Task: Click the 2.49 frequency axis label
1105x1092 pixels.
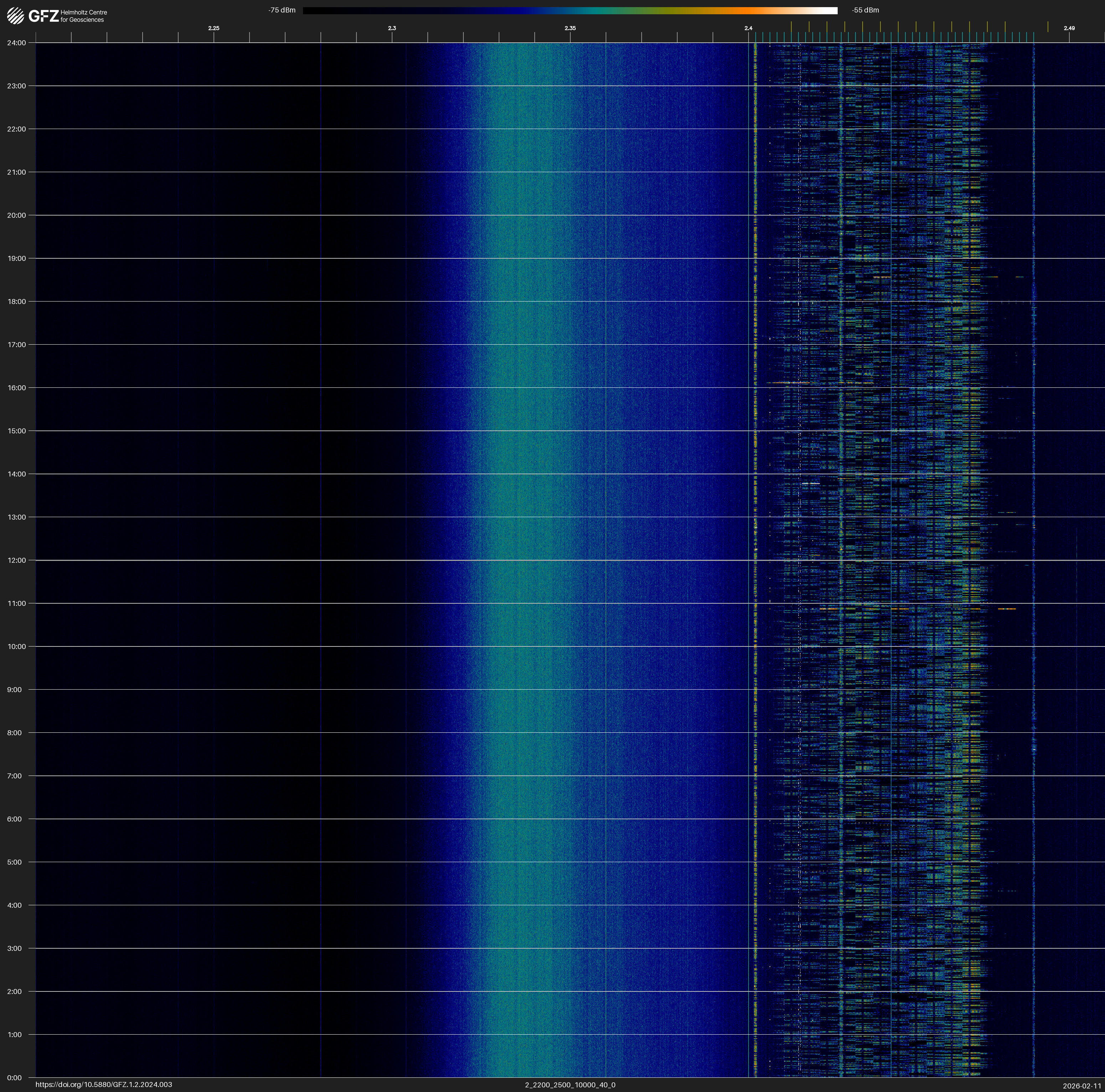Action: pyautogui.click(x=1068, y=28)
